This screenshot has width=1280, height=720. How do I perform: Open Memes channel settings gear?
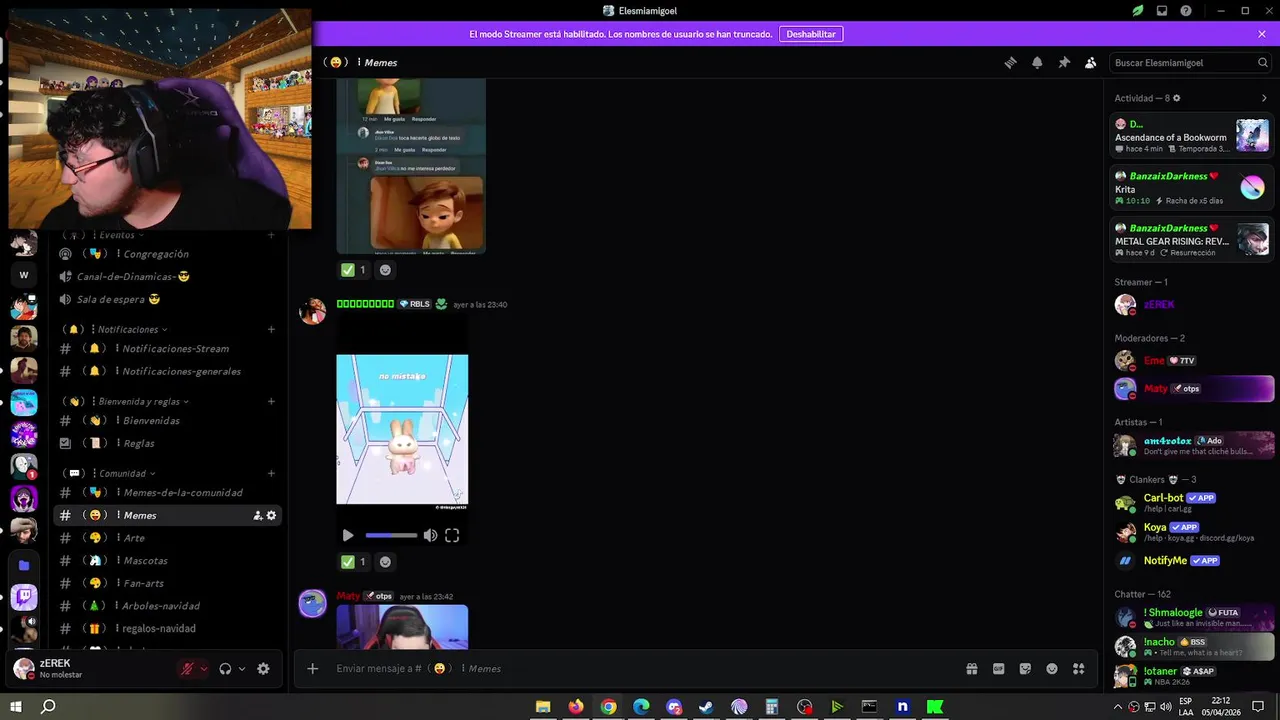pyautogui.click(x=271, y=515)
